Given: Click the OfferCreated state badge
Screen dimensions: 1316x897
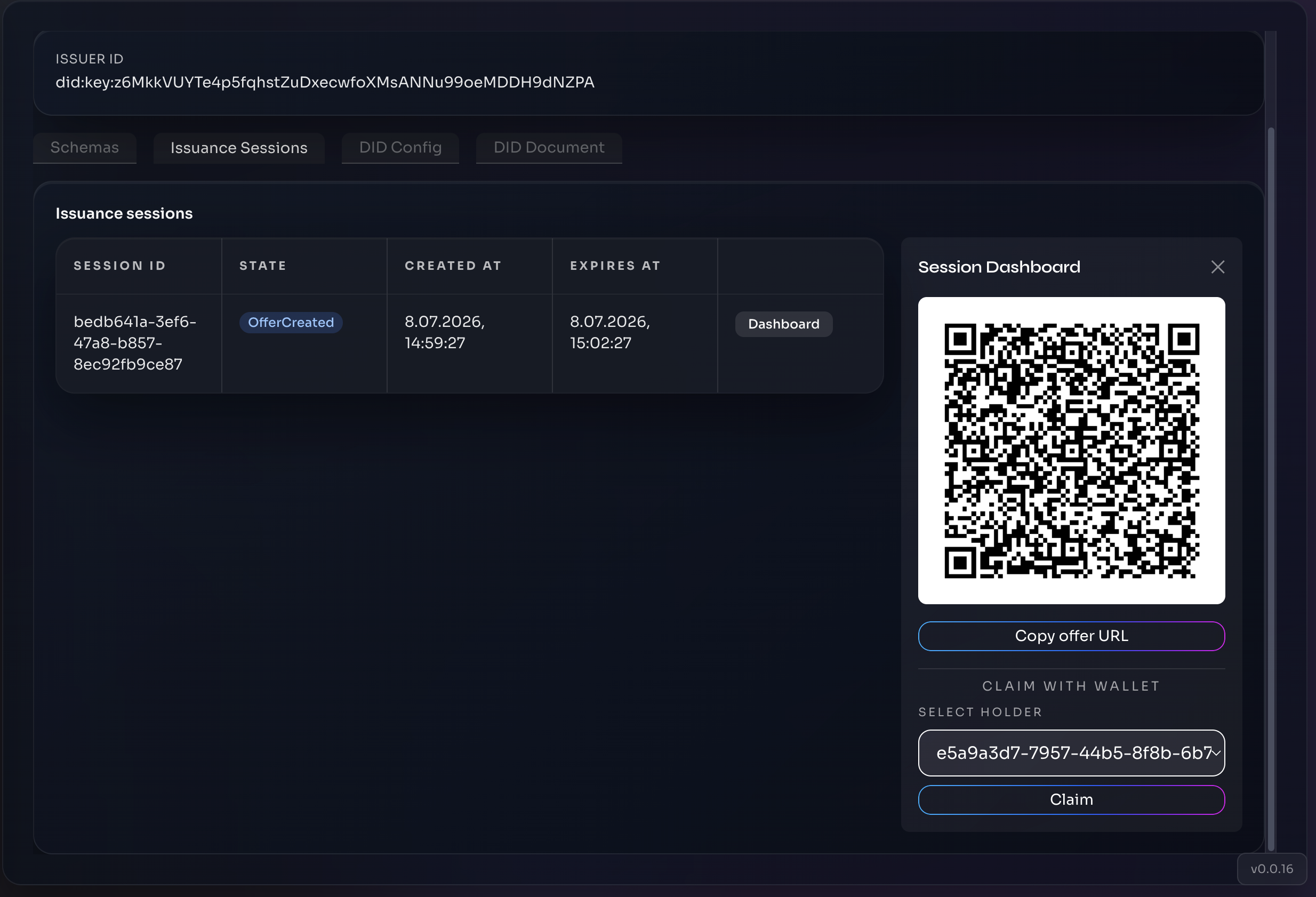Looking at the screenshot, I should [291, 322].
